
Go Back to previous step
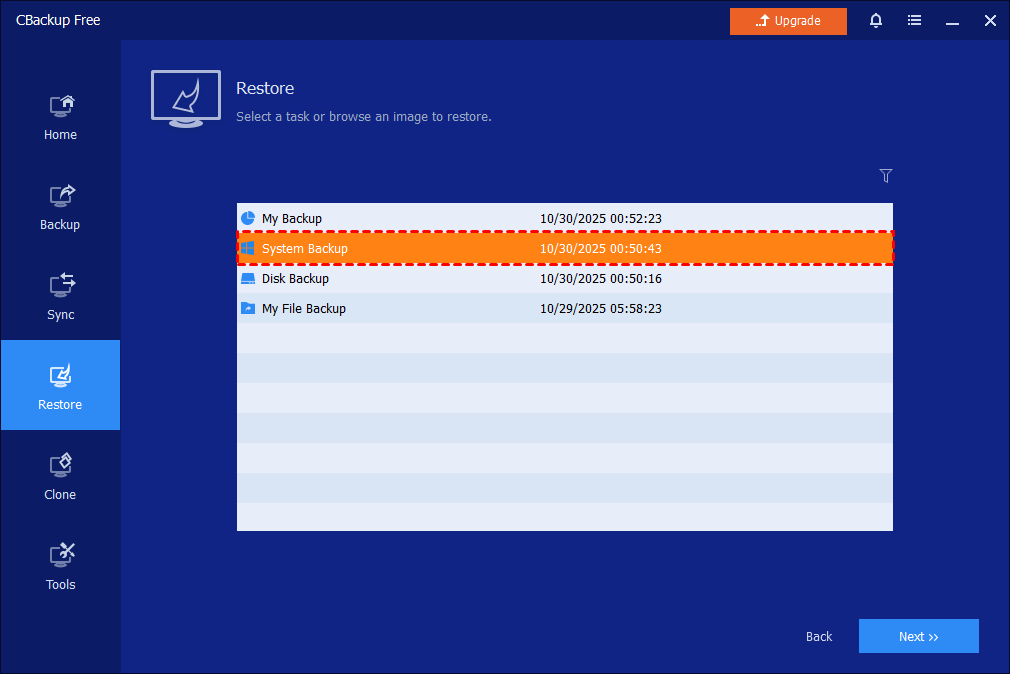pos(819,637)
